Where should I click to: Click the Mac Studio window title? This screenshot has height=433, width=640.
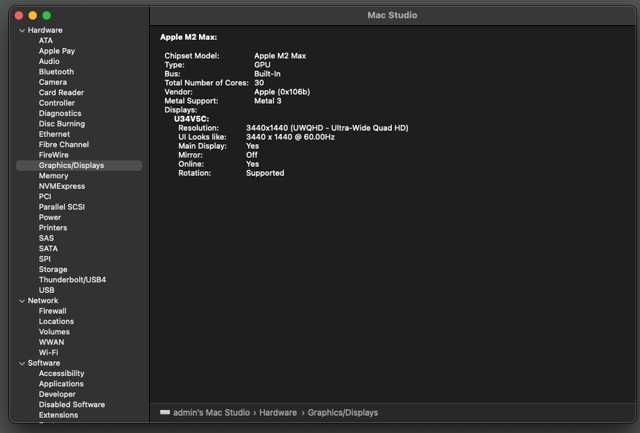coord(392,16)
